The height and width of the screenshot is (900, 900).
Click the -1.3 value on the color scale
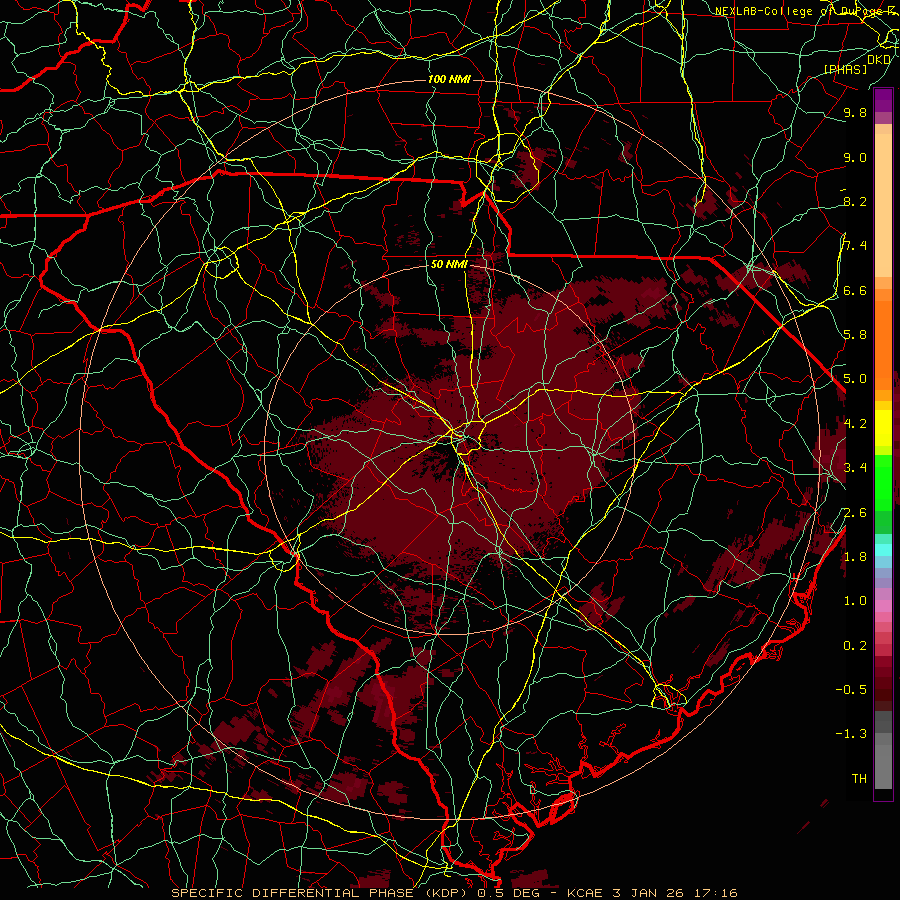pyautogui.click(x=851, y=734)
